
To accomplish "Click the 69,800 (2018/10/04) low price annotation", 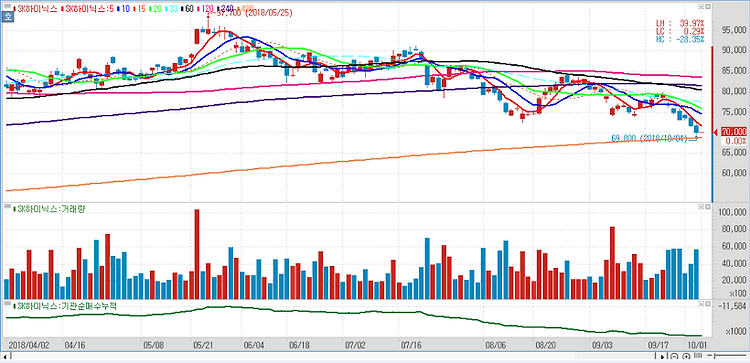I will tap(651, 138).
